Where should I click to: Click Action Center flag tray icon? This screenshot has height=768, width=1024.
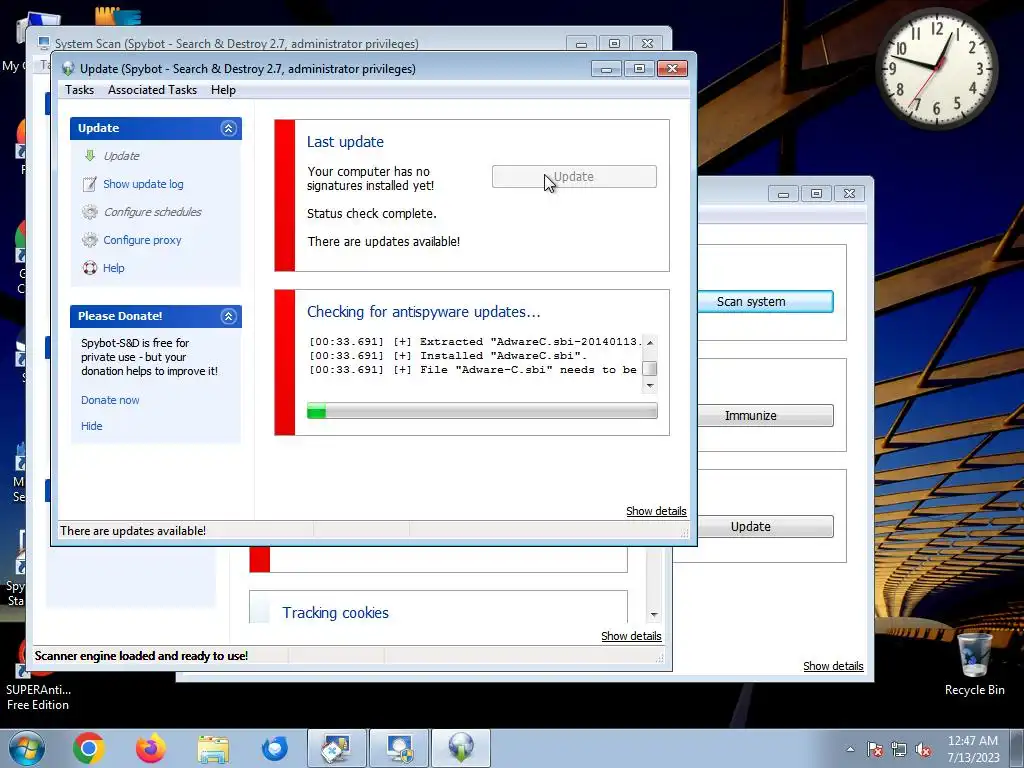point(875,750)
